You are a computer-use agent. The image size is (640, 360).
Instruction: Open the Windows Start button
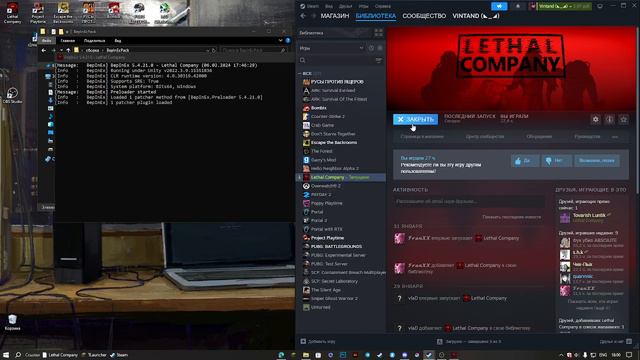(x=6, y=355)
